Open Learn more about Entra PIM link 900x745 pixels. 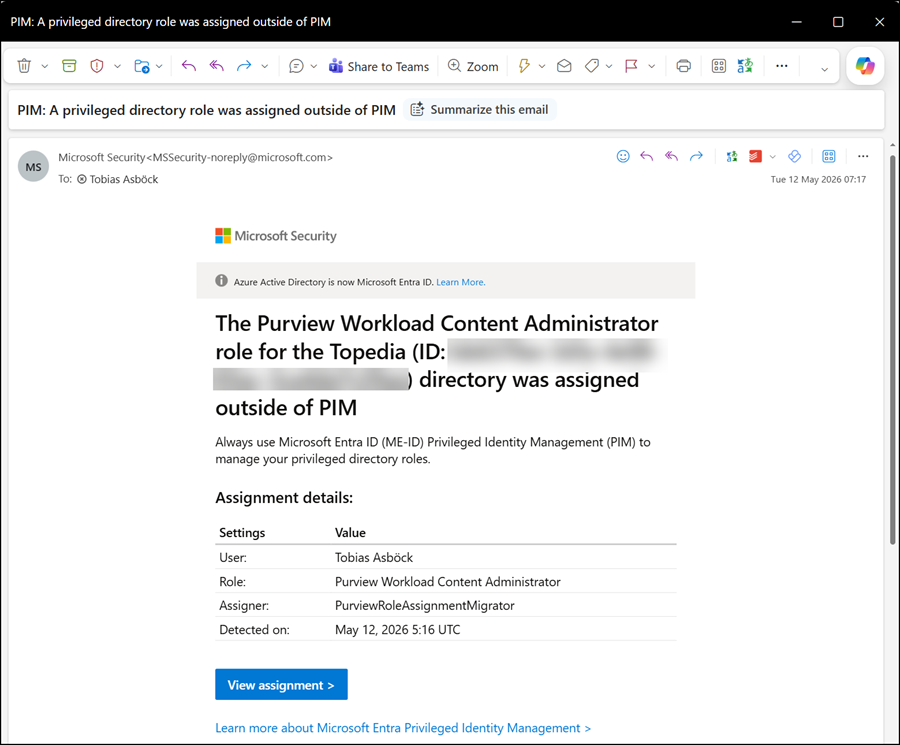tap(403, 728)
